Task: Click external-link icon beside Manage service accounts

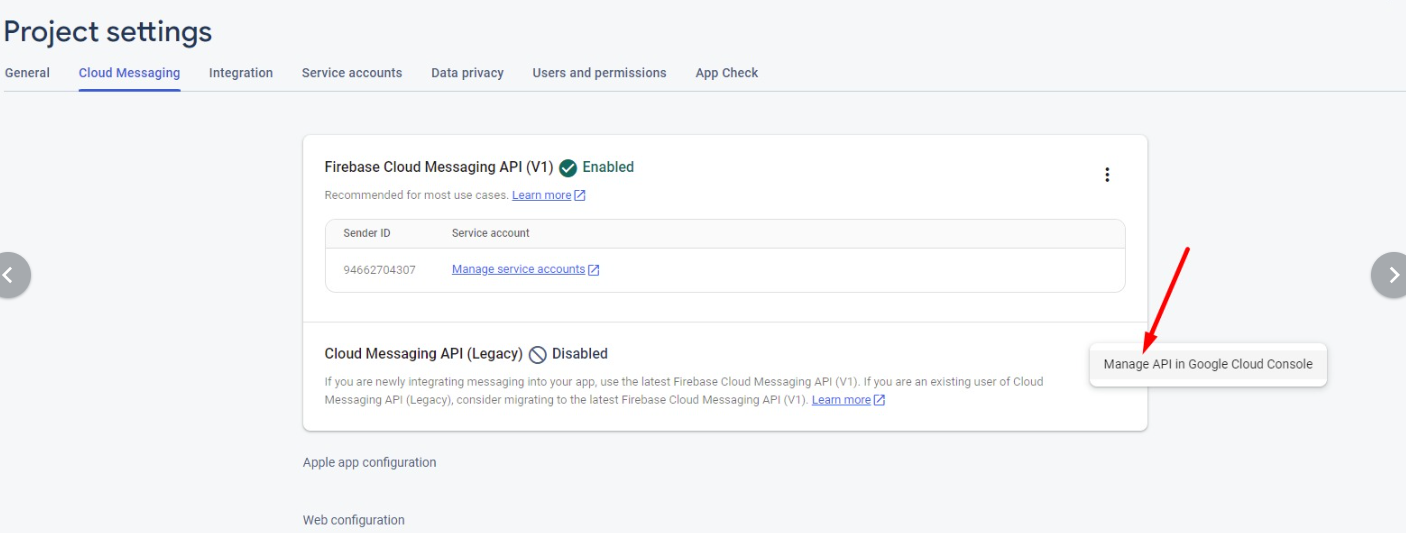Action: tap(594, 270)
